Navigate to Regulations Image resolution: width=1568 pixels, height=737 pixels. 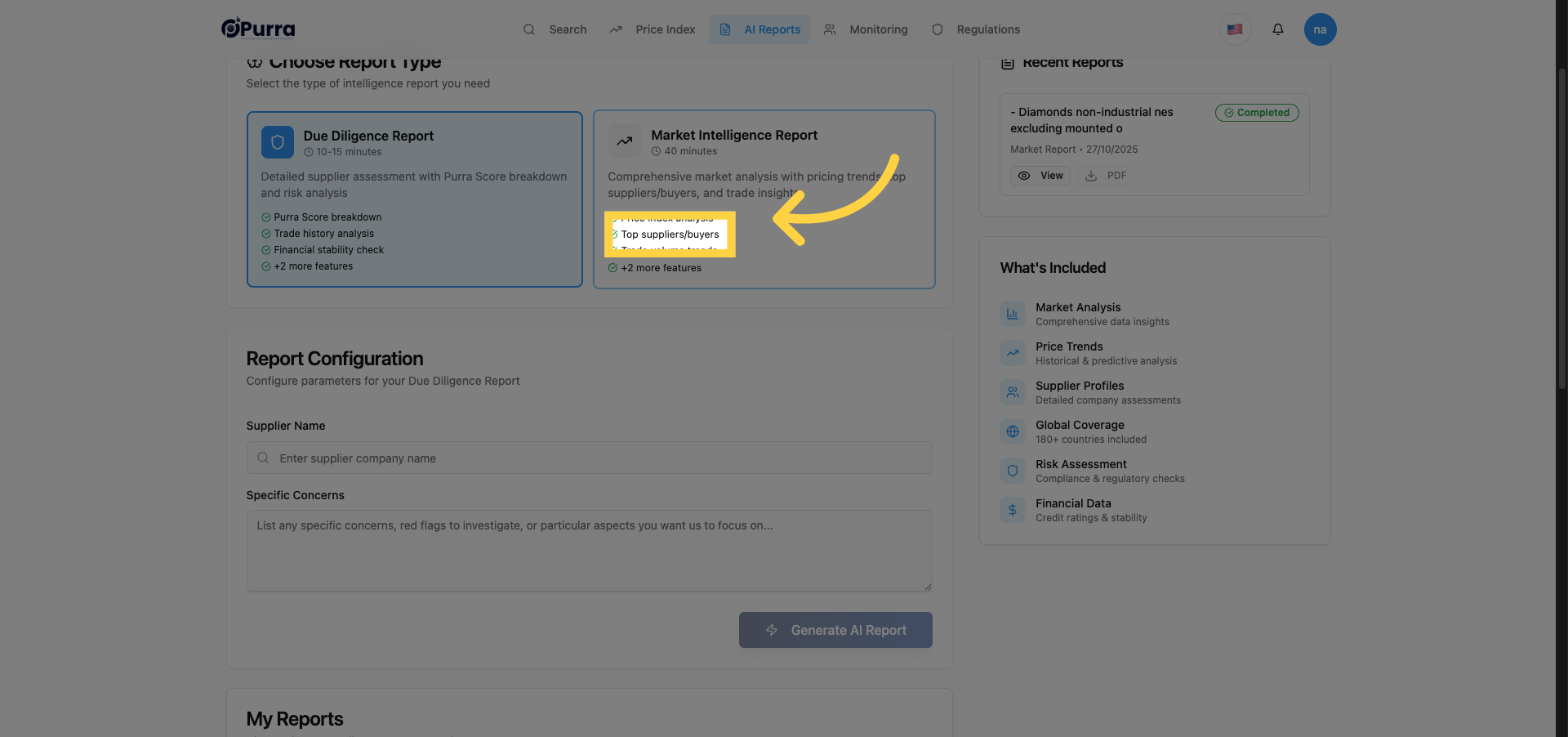[x=976, y=29]
